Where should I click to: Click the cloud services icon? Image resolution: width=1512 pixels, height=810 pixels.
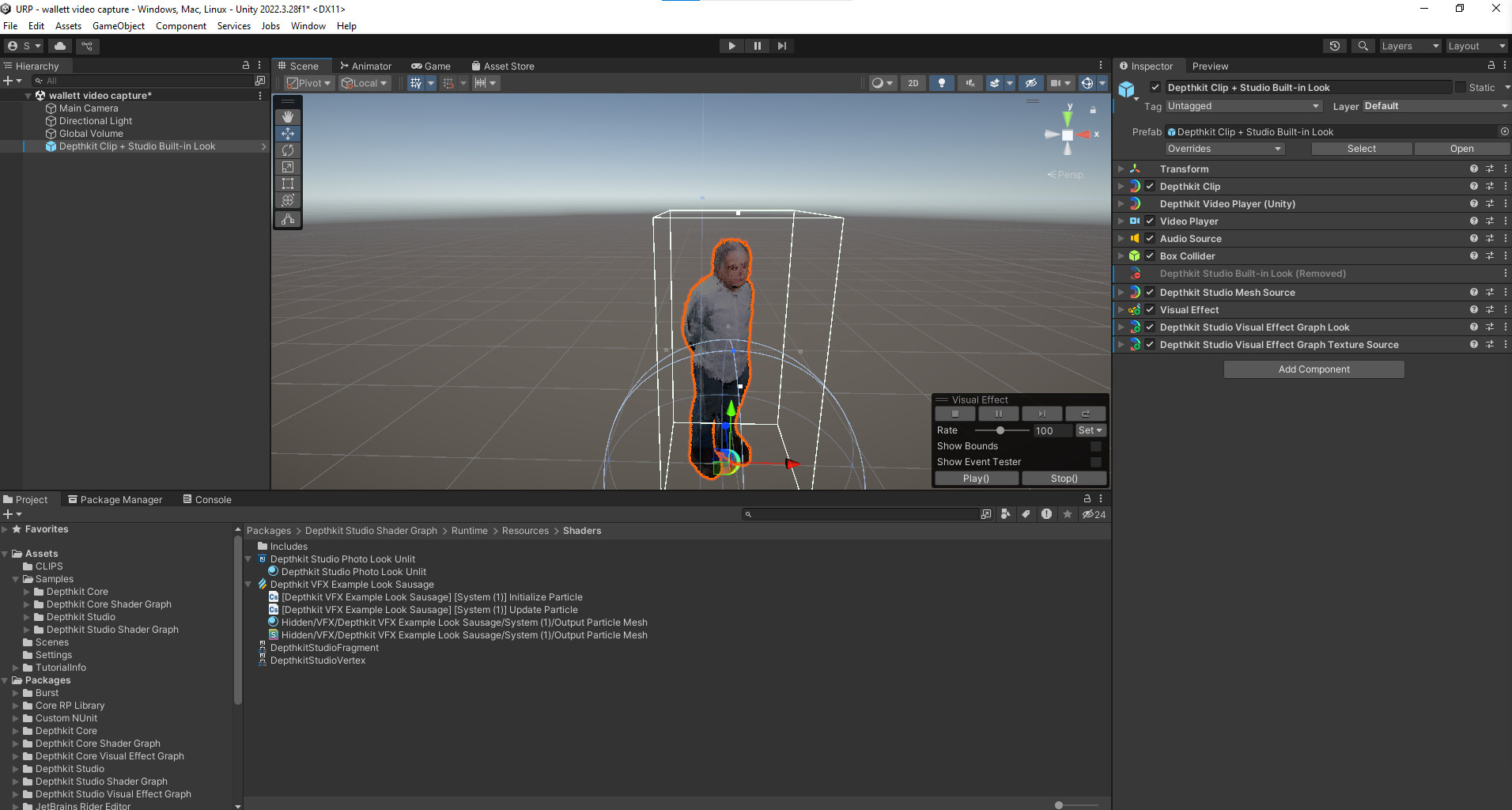pyautogui.click(x=60, y=46)
